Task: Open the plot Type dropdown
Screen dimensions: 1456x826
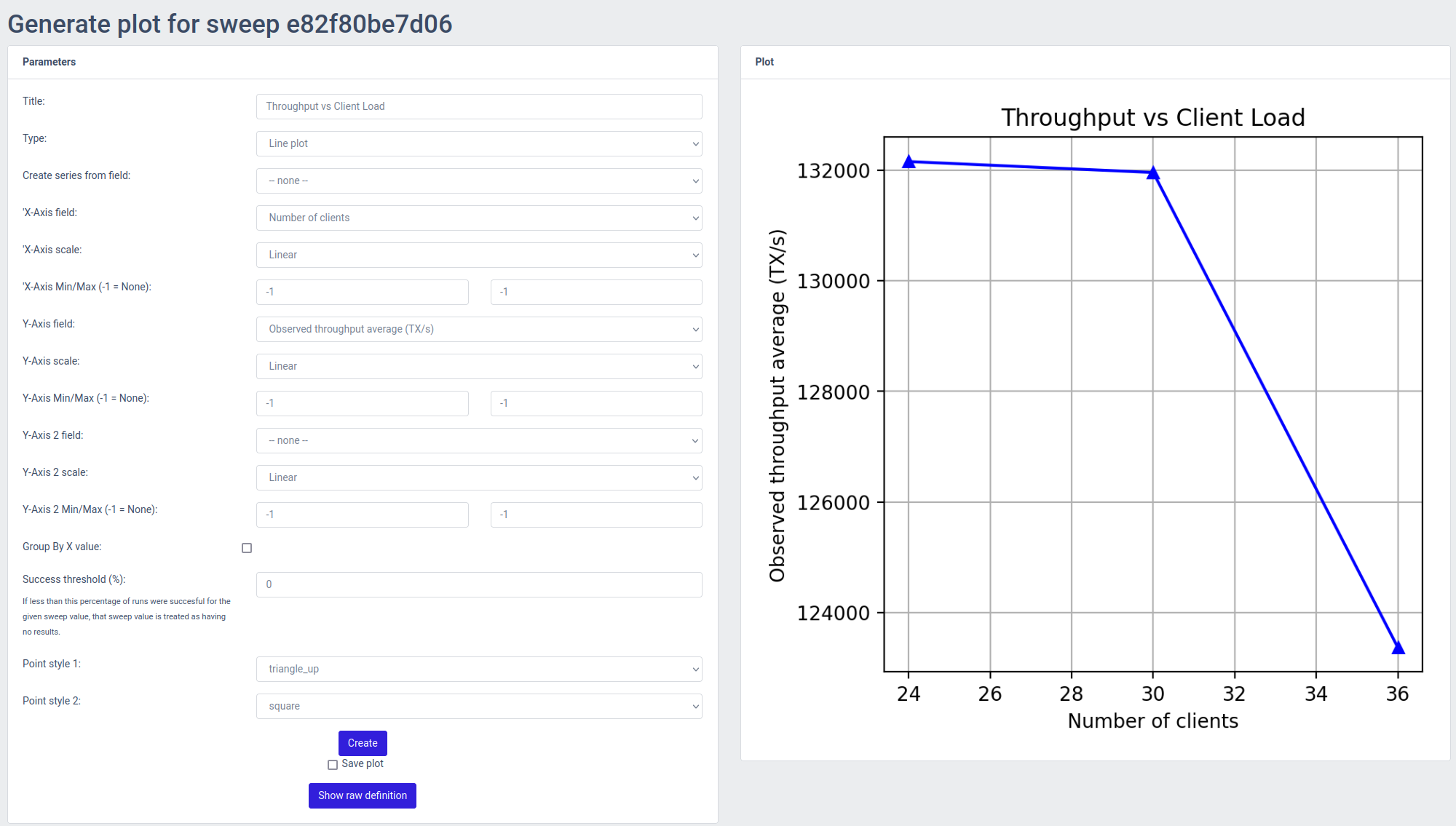Action: pos(478,143)
